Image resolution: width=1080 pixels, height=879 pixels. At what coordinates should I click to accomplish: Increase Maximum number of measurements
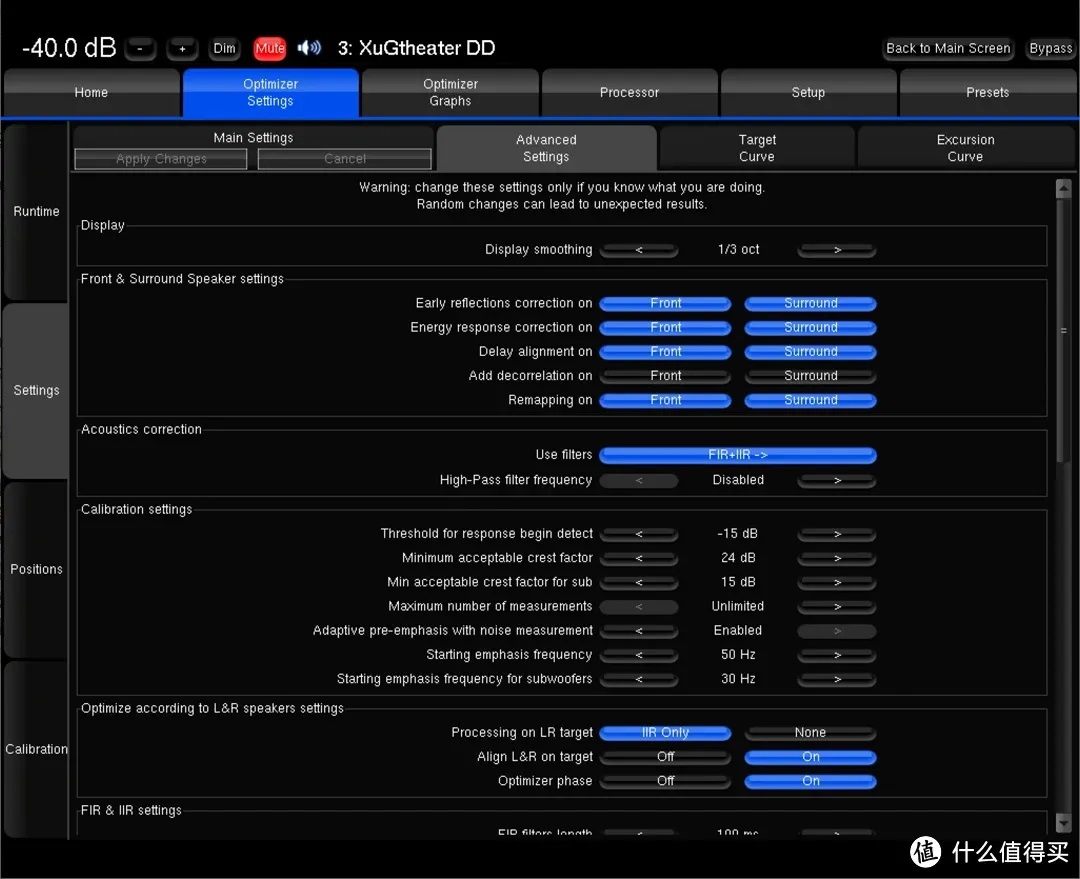pos(837,606)
